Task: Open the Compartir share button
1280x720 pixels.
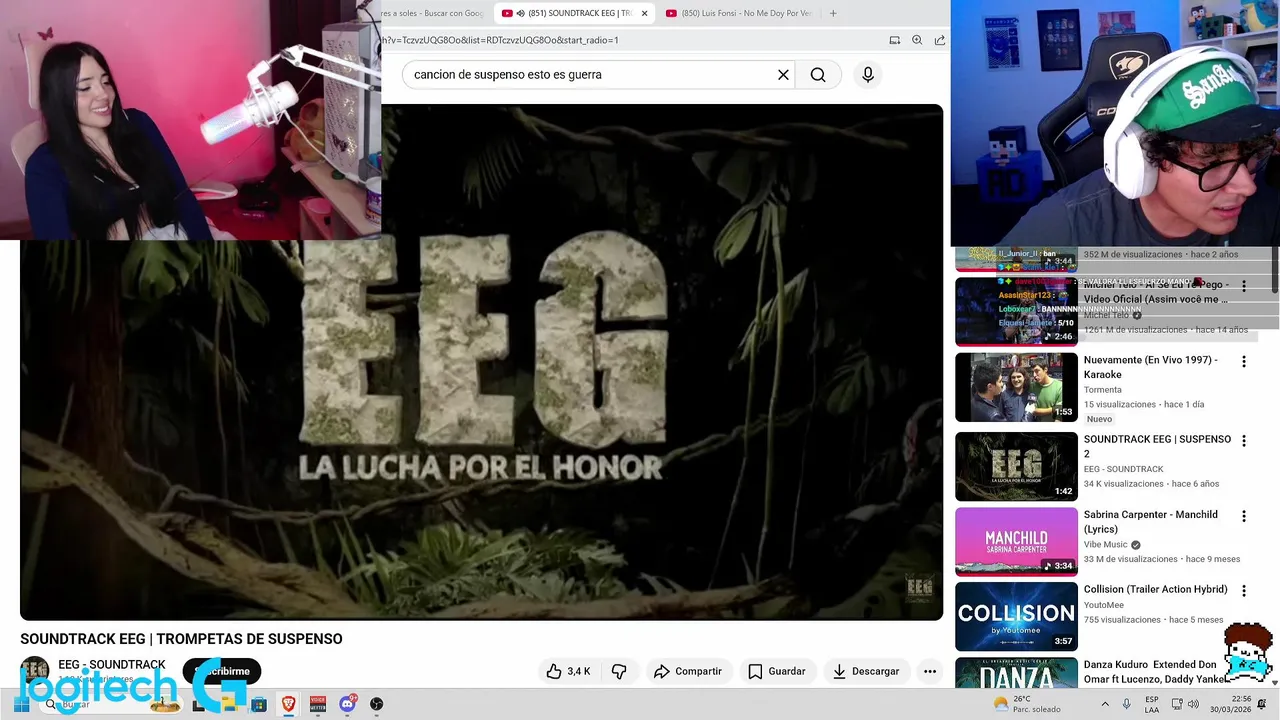Action: click(688, 671)
